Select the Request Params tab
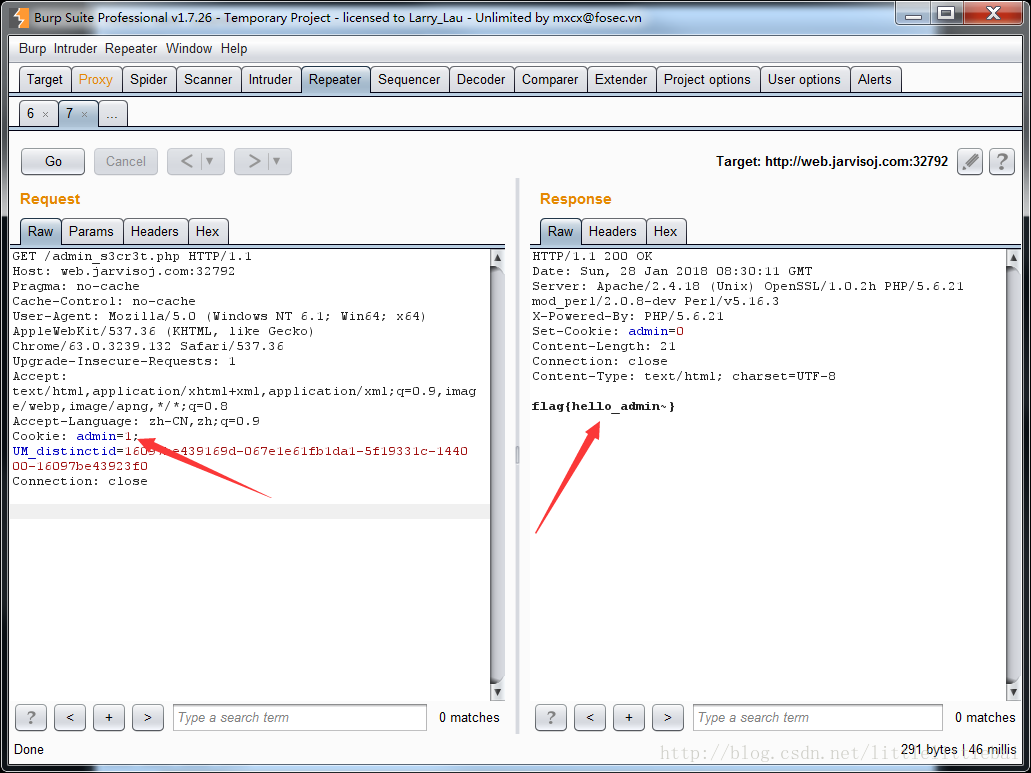This screenshot has height=773, width=1031. click(x=91, y=231)
